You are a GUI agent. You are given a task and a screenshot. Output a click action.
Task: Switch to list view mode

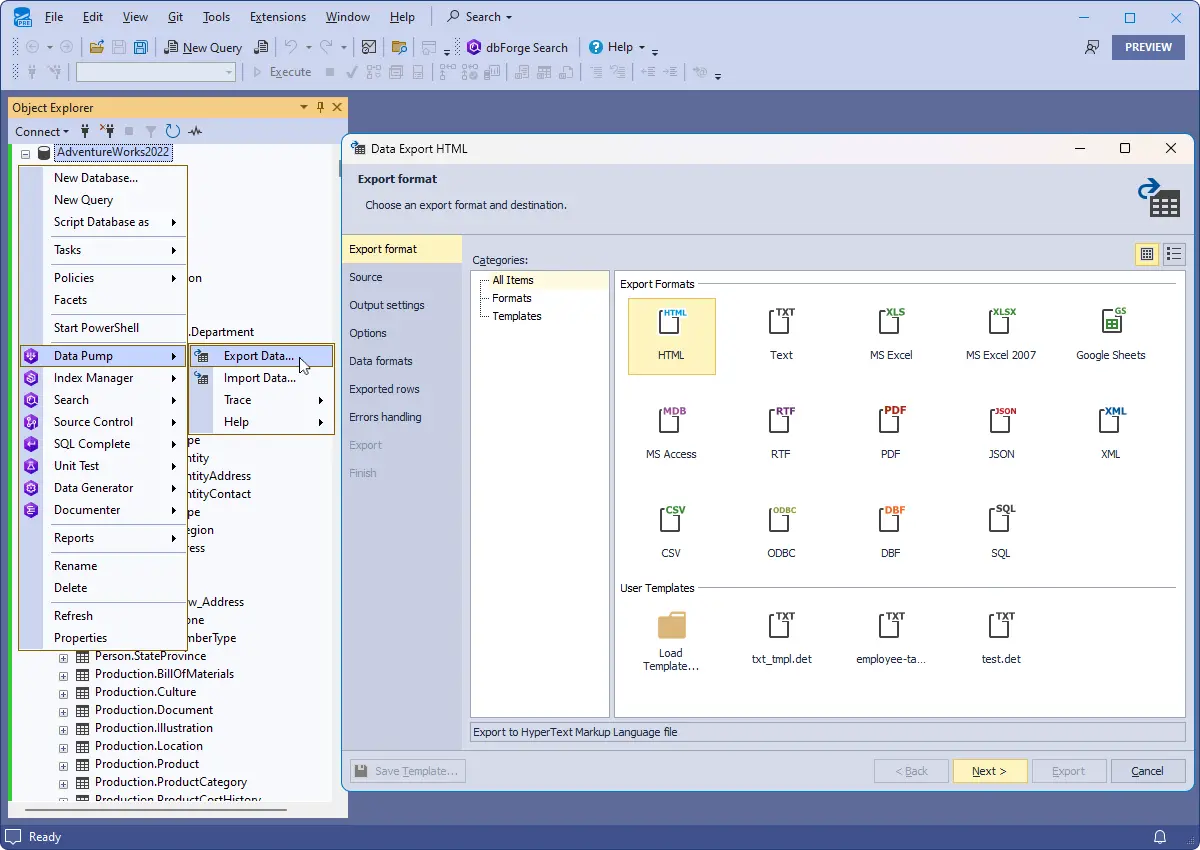(1174, 254)
